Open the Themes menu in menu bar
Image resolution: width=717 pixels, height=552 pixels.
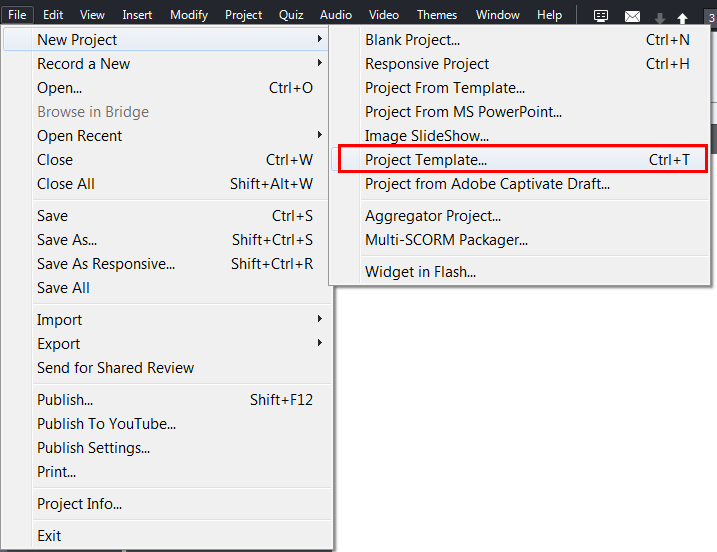point(437,15)
